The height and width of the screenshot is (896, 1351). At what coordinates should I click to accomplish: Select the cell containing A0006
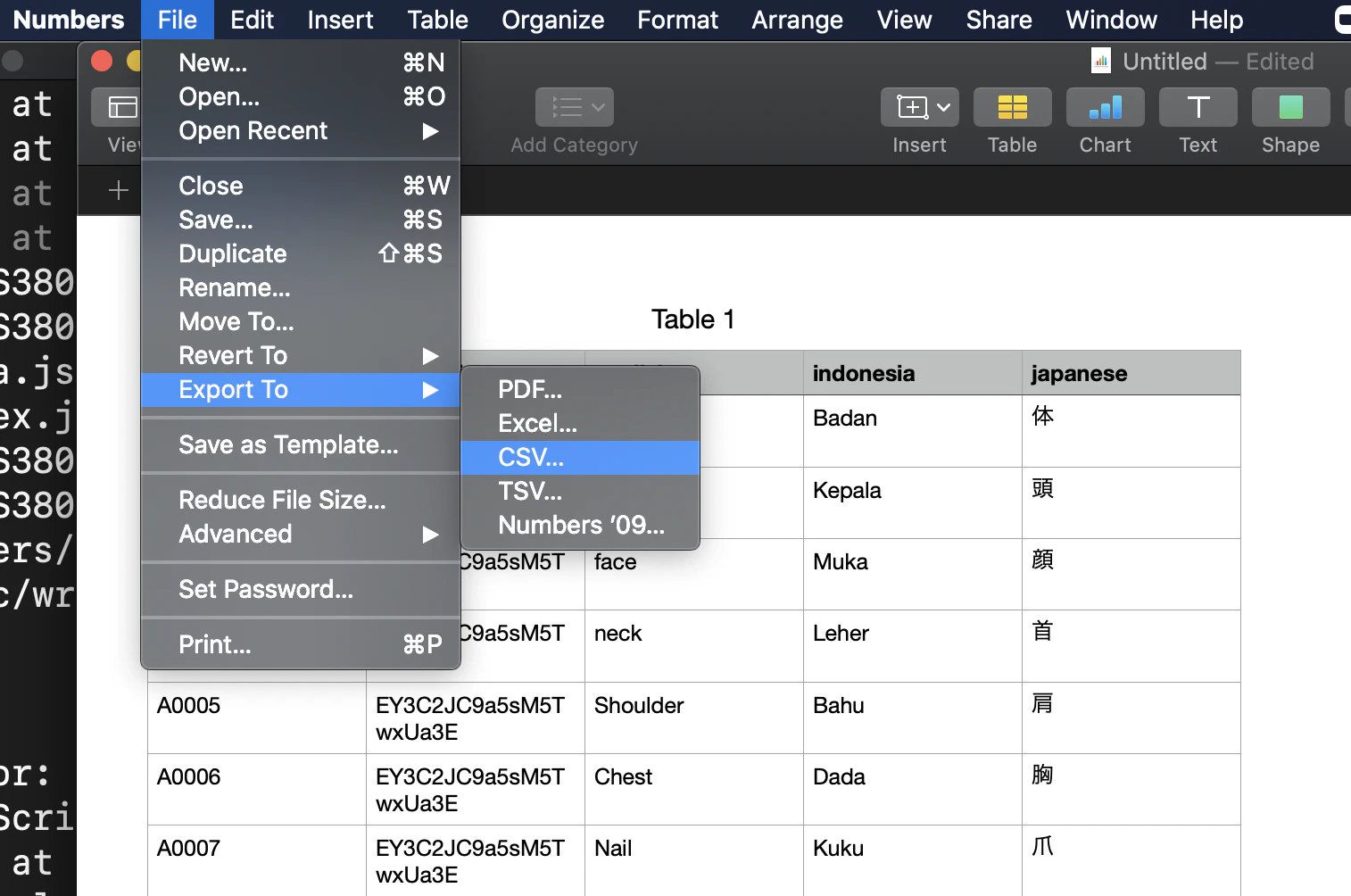pyautogui.click(x=257, y=790)
